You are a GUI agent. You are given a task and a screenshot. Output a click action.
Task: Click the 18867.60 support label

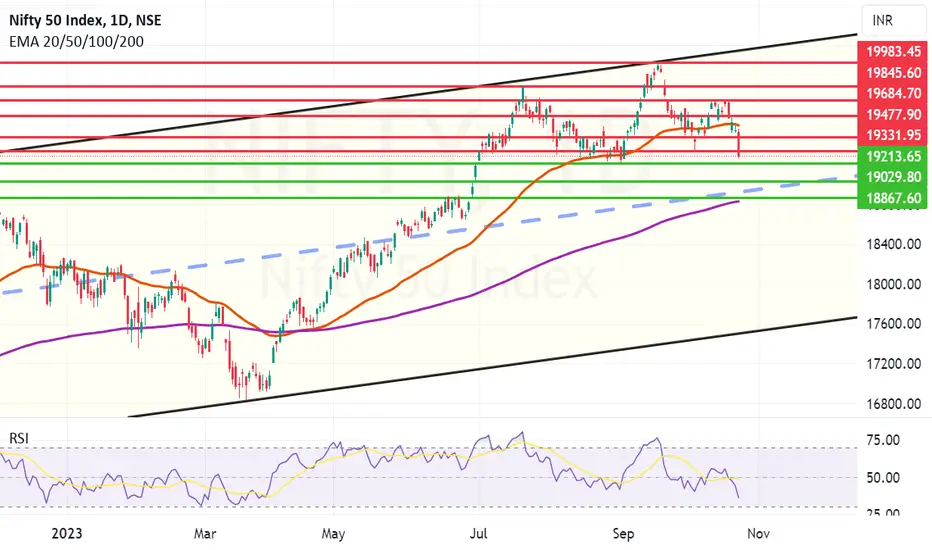893,198
